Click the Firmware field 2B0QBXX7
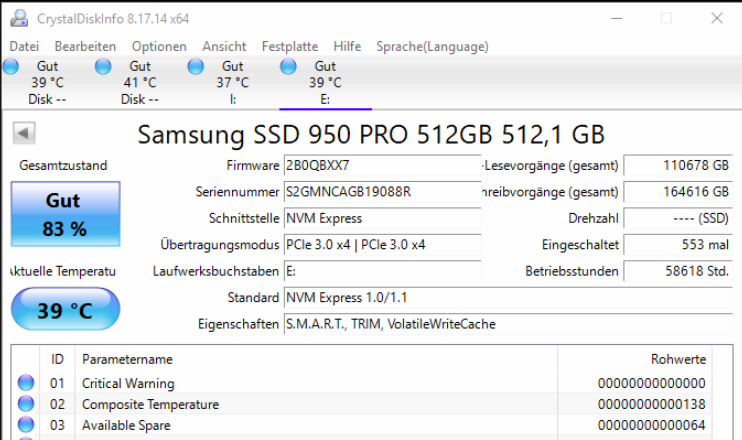The width and height of the screenshot is (742, 440). point(382,166)
